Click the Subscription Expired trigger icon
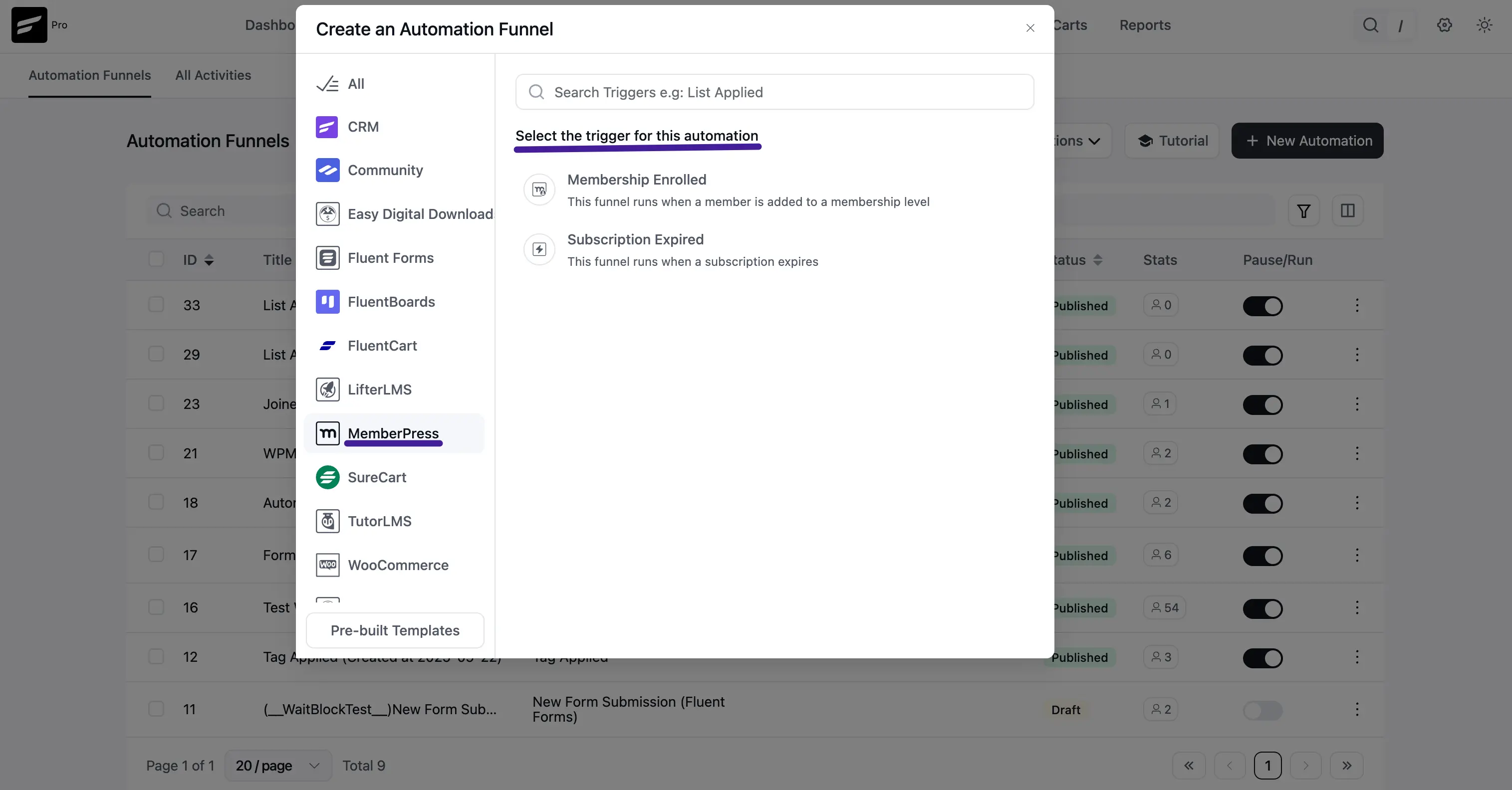1512x790 pixels. [x=539, y=249]
